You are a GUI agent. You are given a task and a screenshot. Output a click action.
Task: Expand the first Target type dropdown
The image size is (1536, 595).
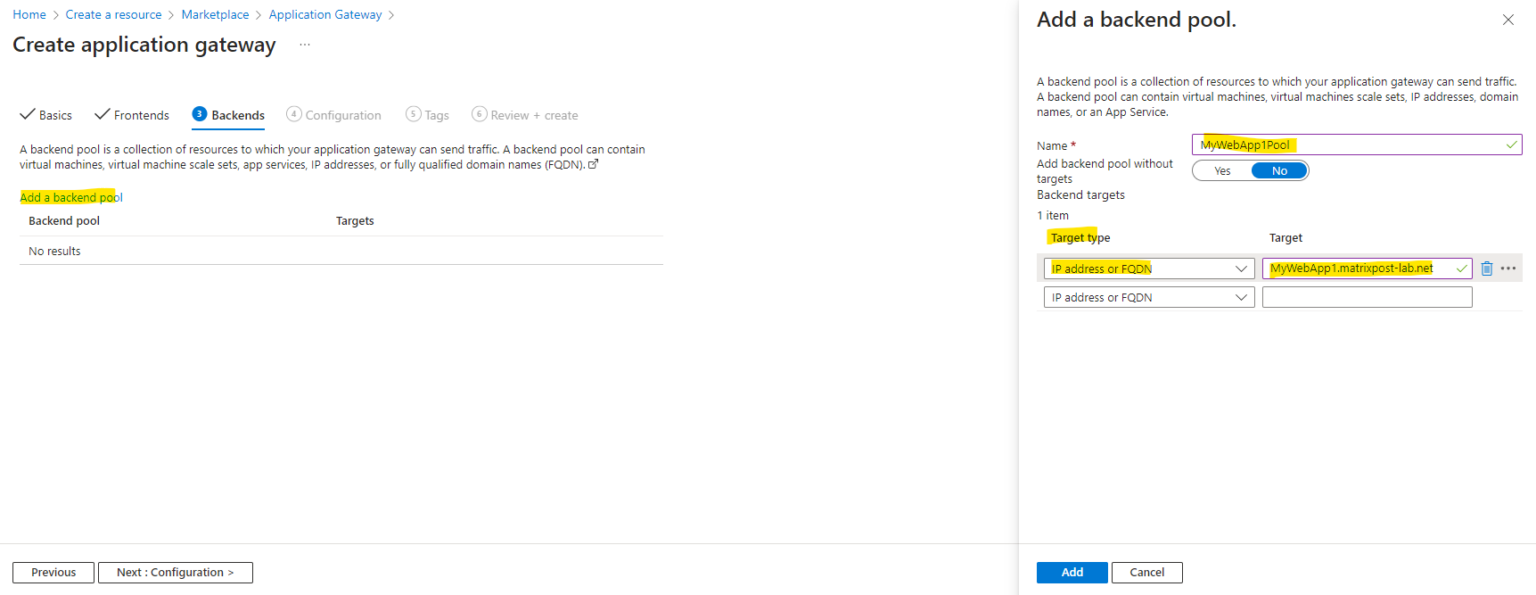[1149, 268]
